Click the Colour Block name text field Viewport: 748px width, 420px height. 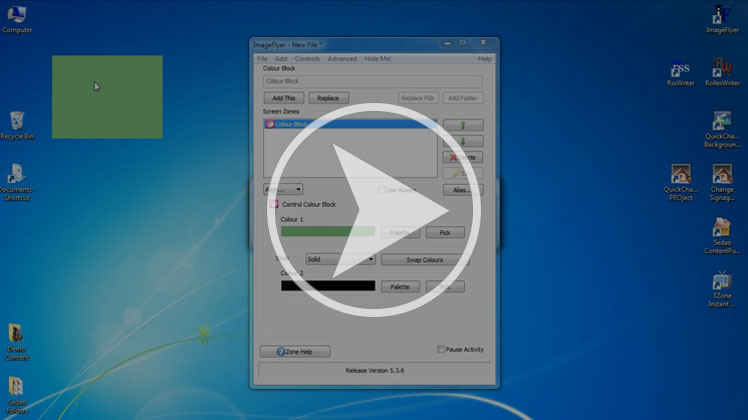373,81
